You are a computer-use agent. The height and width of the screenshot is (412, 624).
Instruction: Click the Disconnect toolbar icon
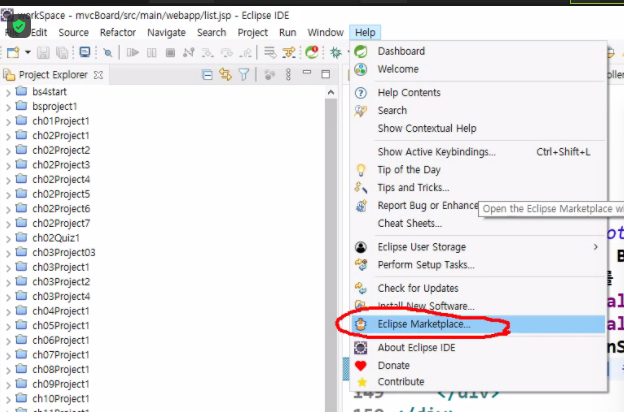(x=189, y=53)
